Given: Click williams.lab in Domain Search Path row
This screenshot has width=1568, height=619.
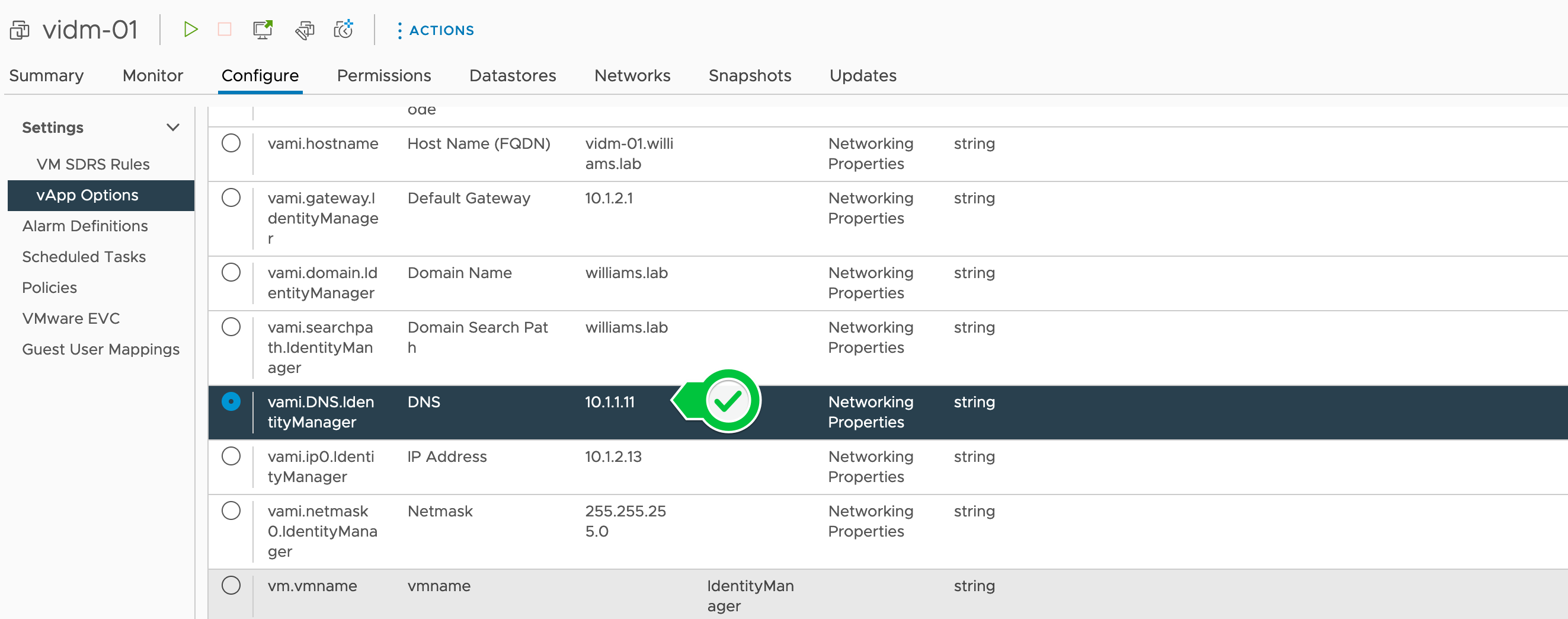Looking at the screenshot, I should point(626,328).
